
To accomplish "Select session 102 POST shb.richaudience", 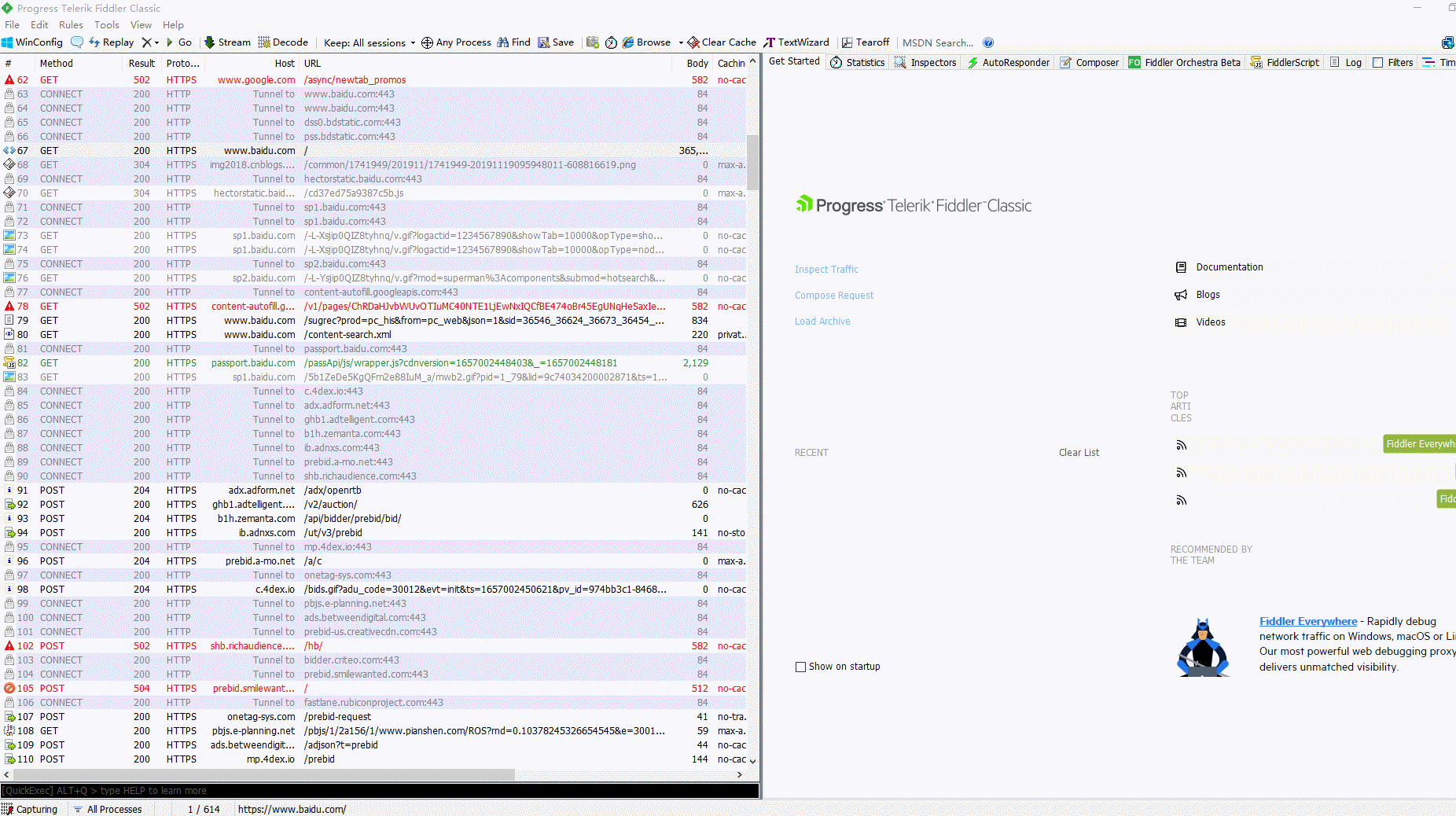I will tap(373, 645).
